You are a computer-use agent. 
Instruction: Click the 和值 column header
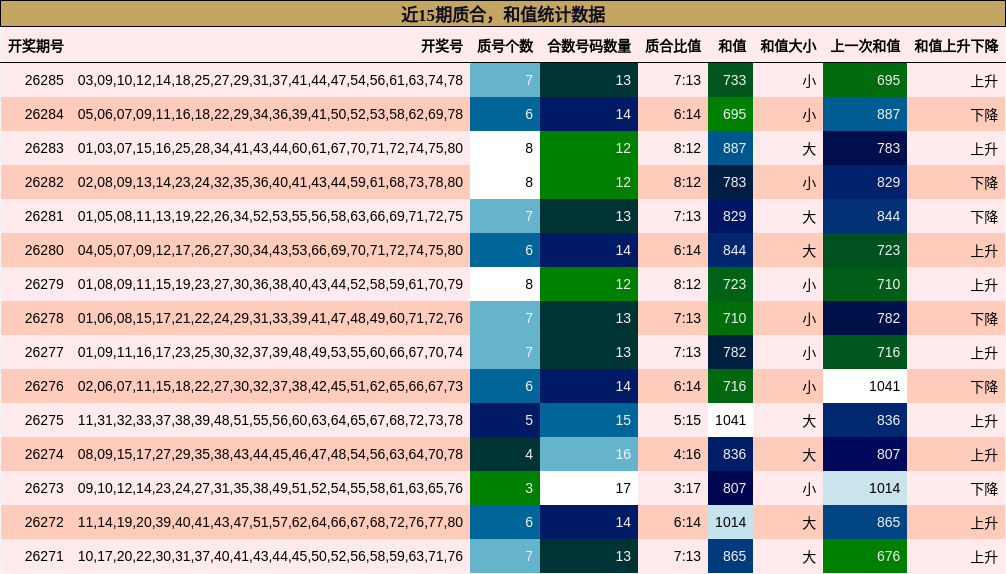(x=732, y=46)
